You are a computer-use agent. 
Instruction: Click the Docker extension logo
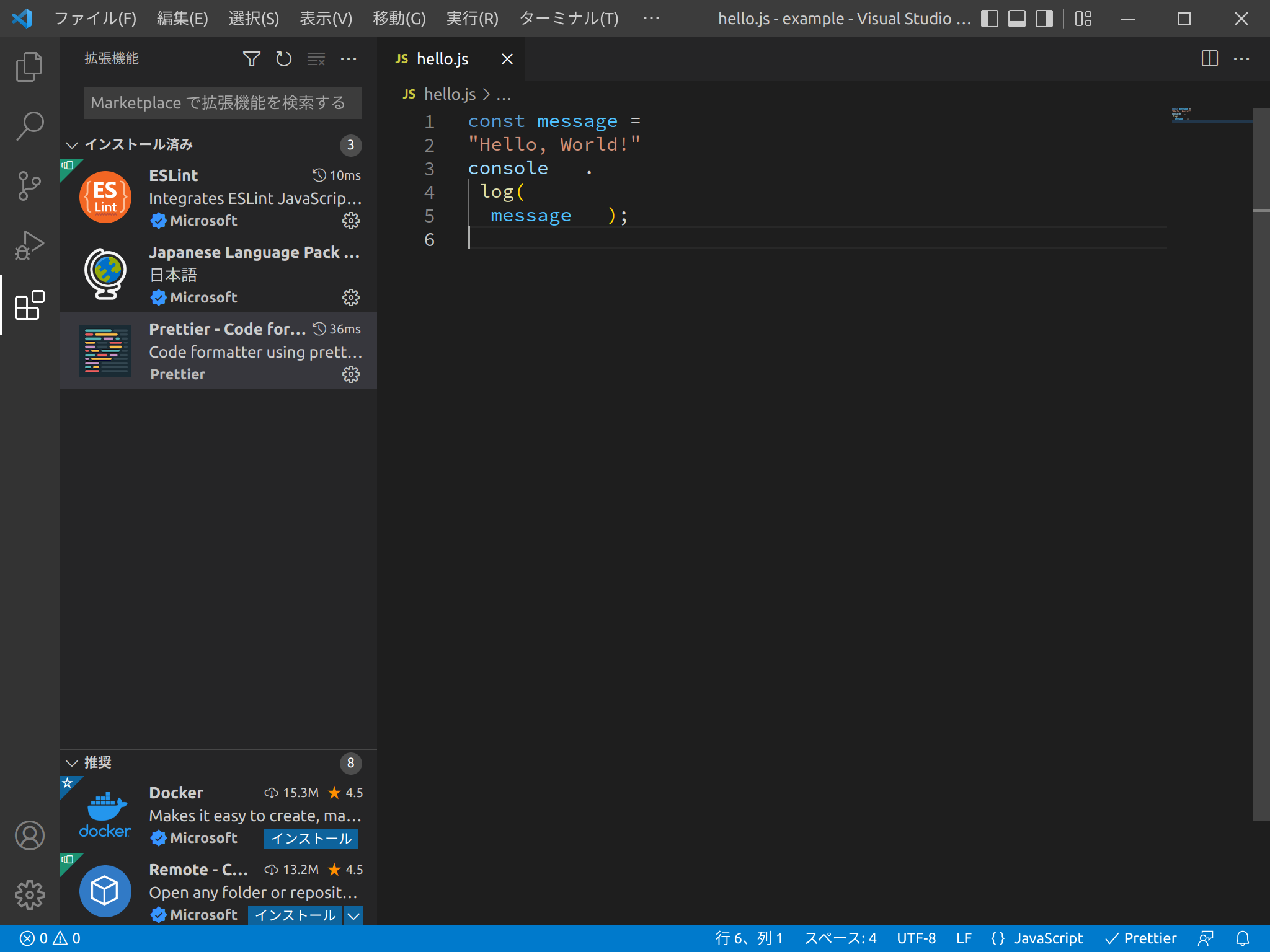click(105, 814)
